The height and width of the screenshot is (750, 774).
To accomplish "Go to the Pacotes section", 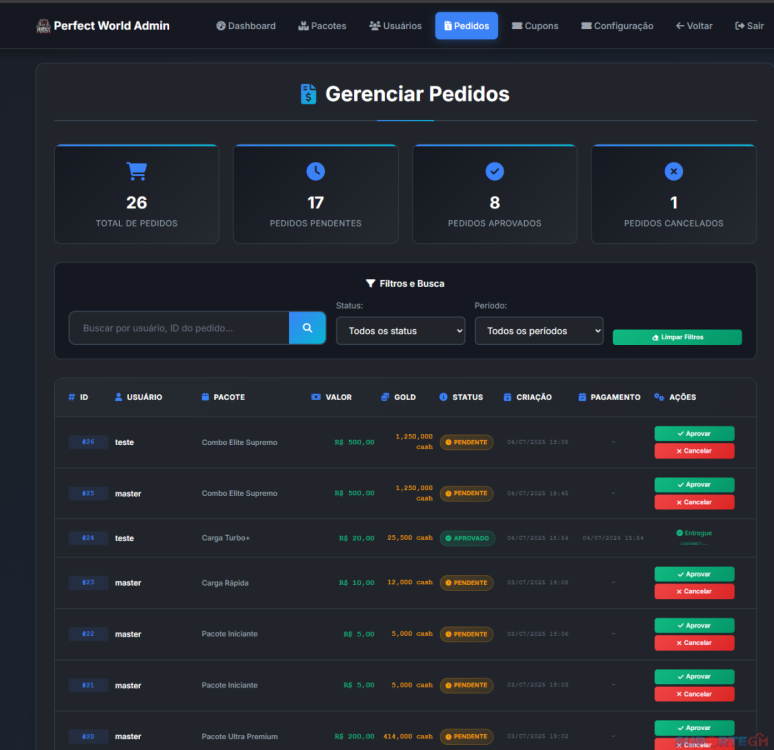I will [322, 26].
